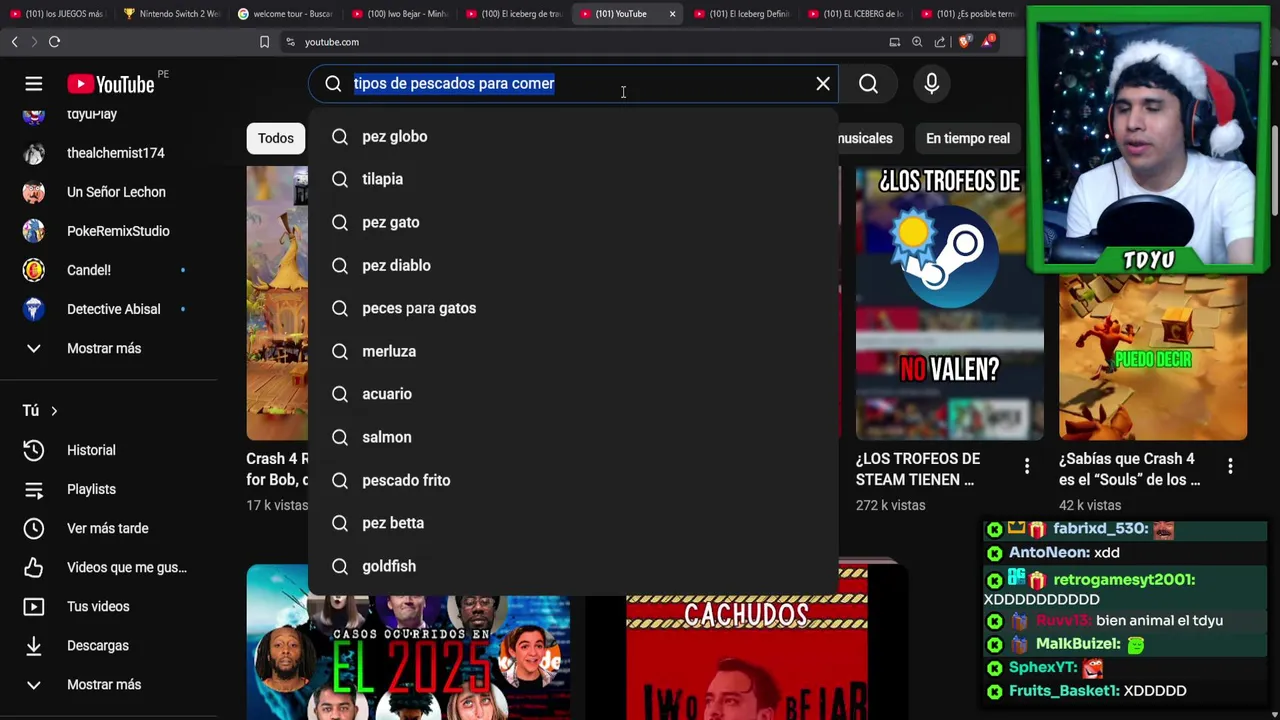The image size is (1280, 720).
Task: Click the search icon beside 'goldfish'
Action: 340,566
